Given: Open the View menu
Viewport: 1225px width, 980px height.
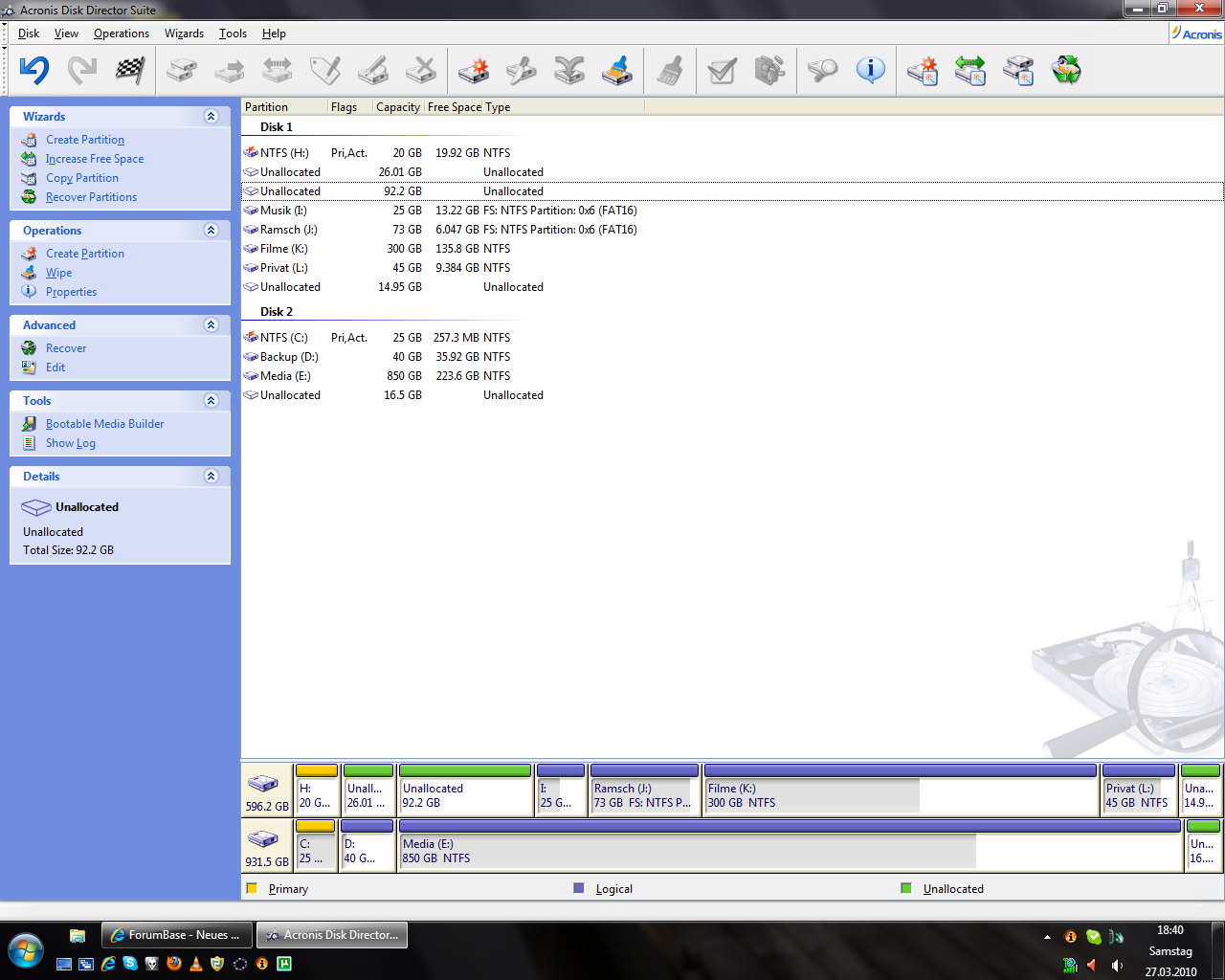Looking at the screenshot, I should coord(66,33).
